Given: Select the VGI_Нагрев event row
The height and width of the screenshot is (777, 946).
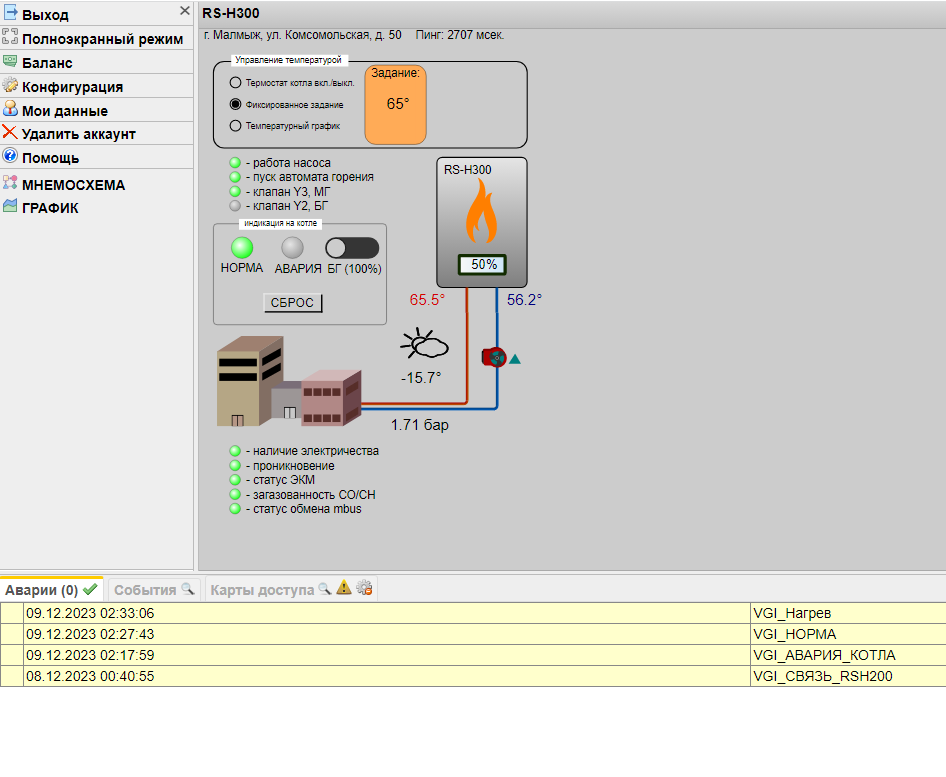Looking at the screenshot, I should click(473, 614).
